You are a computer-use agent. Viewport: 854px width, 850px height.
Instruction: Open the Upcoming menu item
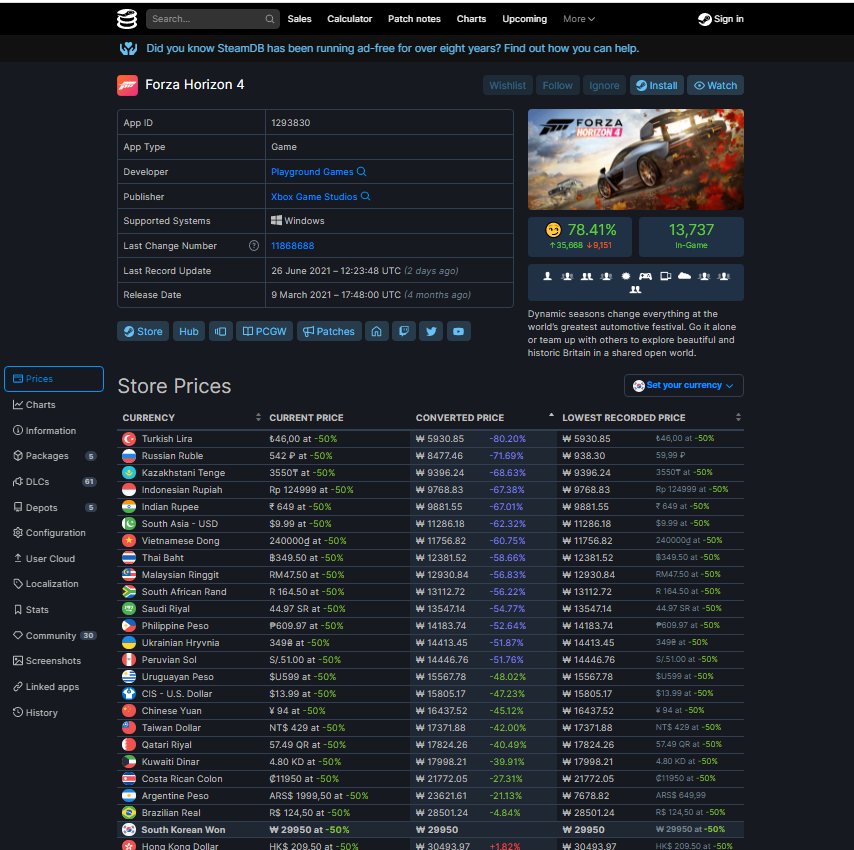tap(524, 19)
